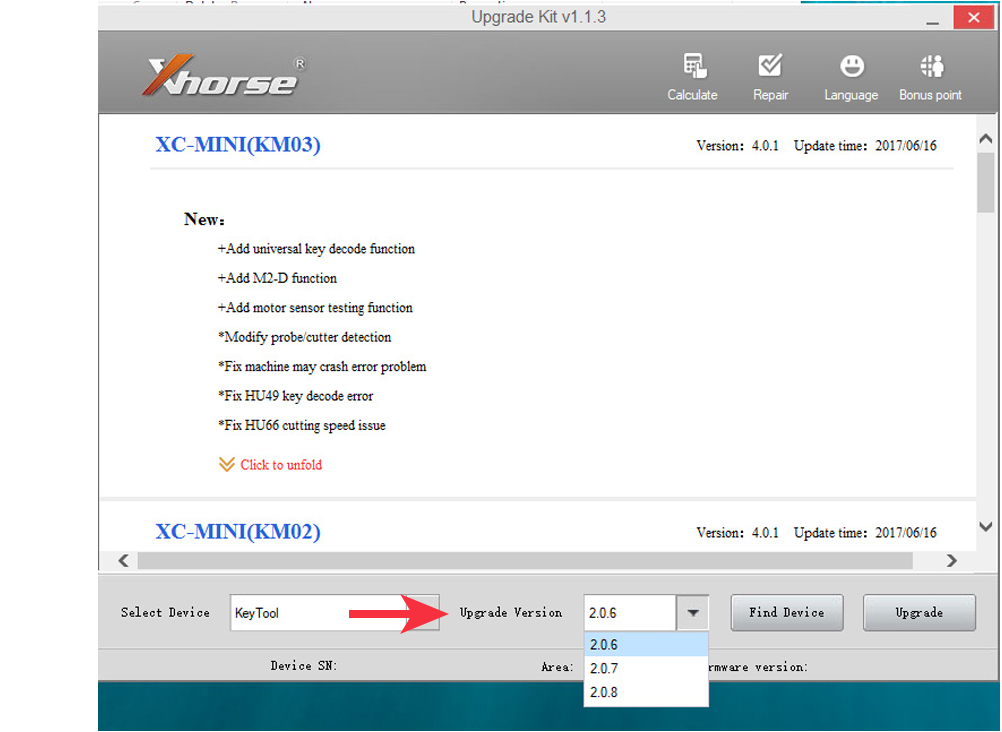Click the XC-MINI(KM03) heading

click(238, 144)
